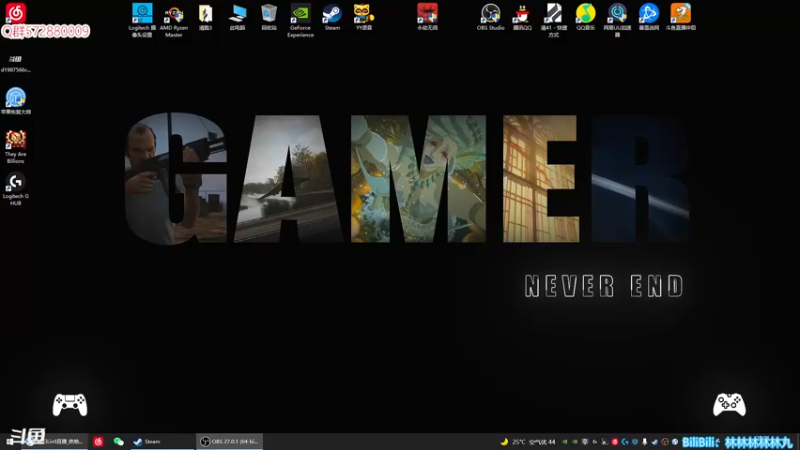Launch the Steam desktop shortcut
The image size is (800, 450).
332,17
